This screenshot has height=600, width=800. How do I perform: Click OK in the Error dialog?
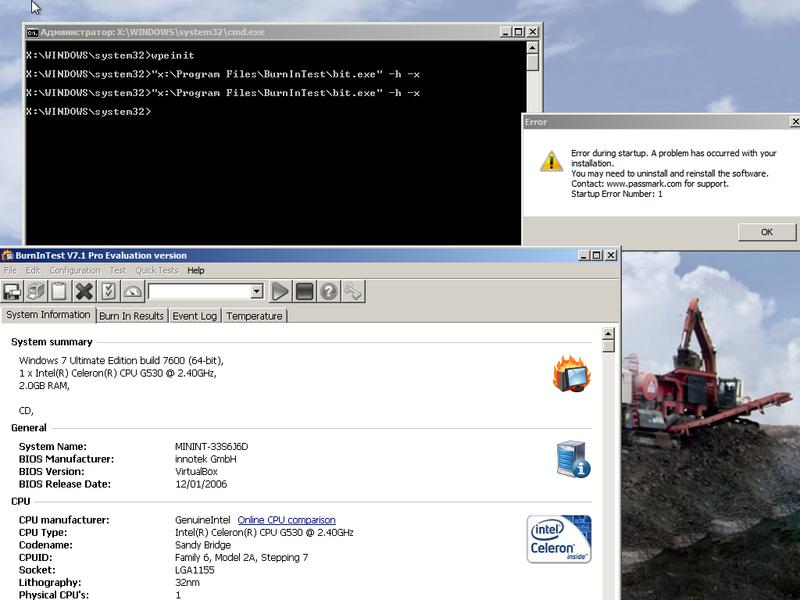(766, 232)
